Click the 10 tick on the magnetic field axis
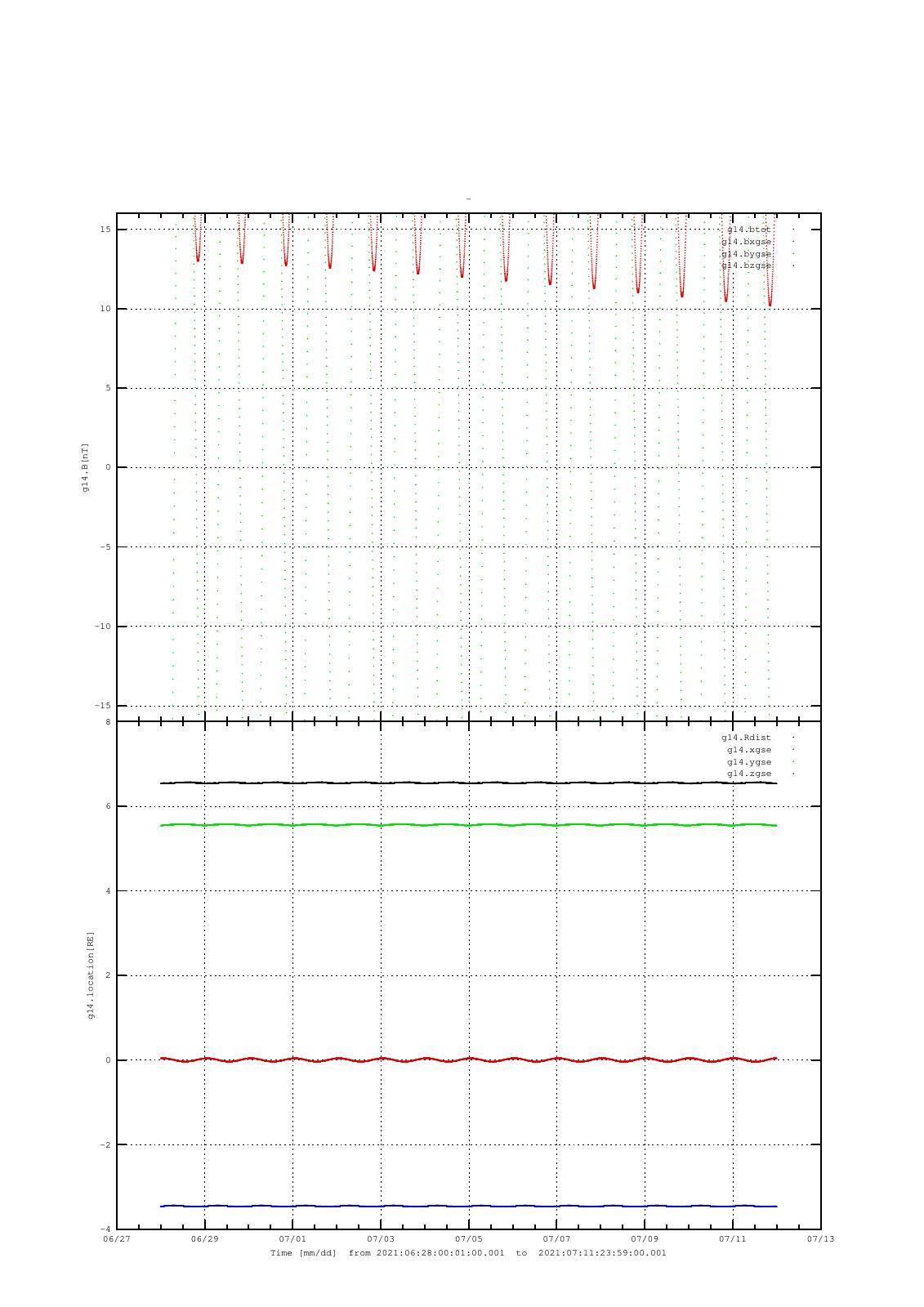 coord(106,309)
